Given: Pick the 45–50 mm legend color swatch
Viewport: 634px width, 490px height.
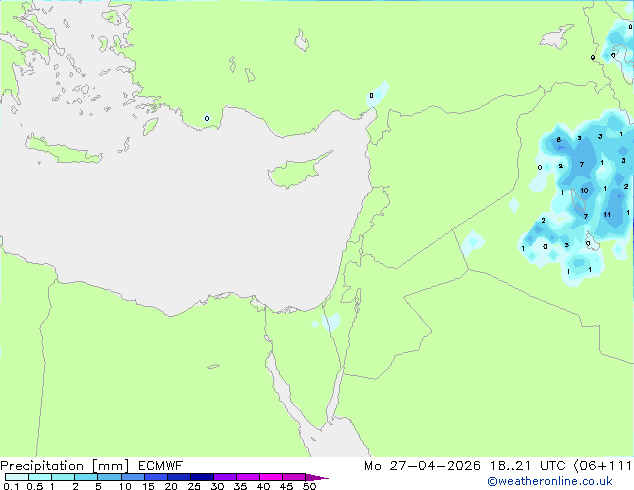Looking at the screenshot, I should coord(294,477).
